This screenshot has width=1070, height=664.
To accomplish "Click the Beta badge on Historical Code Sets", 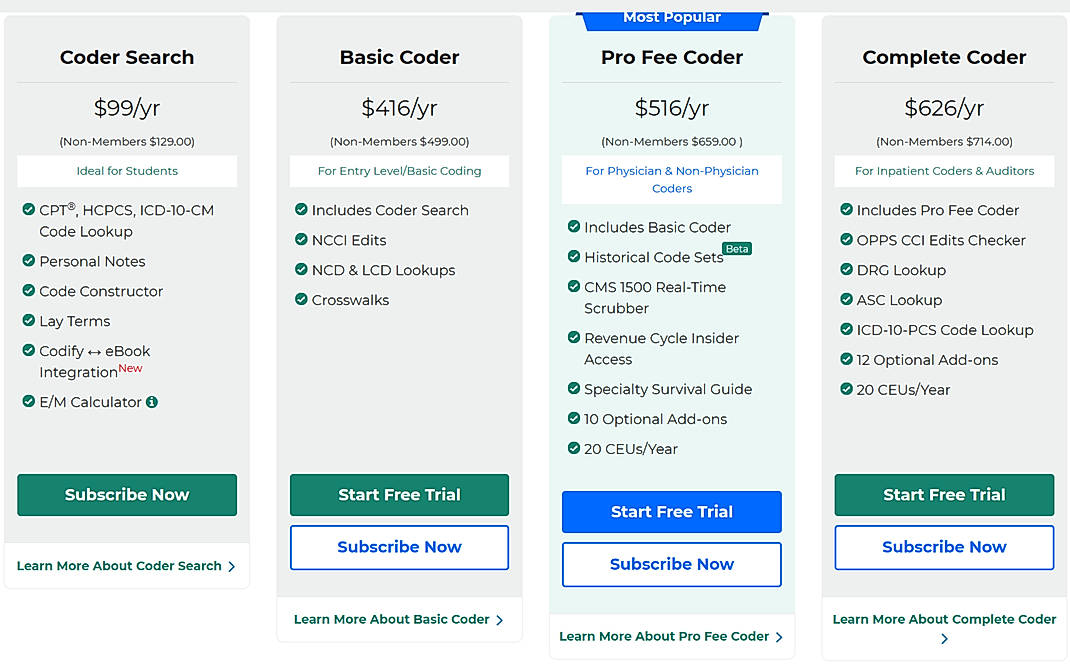I will 737,248.
